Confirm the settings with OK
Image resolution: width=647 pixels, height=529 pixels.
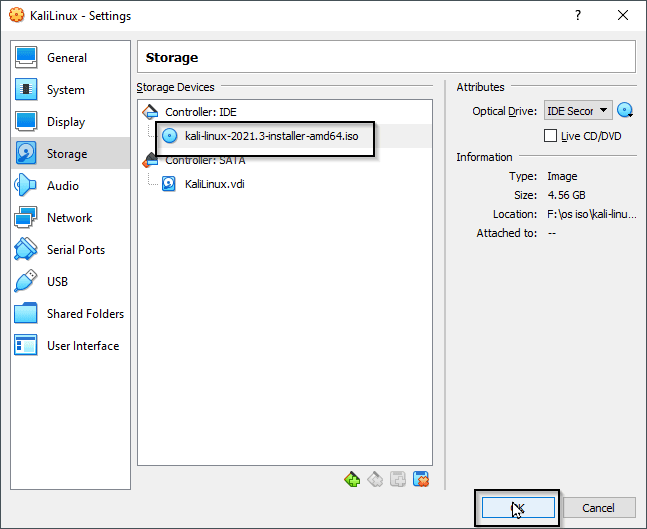pyautogui.click(x=518, y=508)
